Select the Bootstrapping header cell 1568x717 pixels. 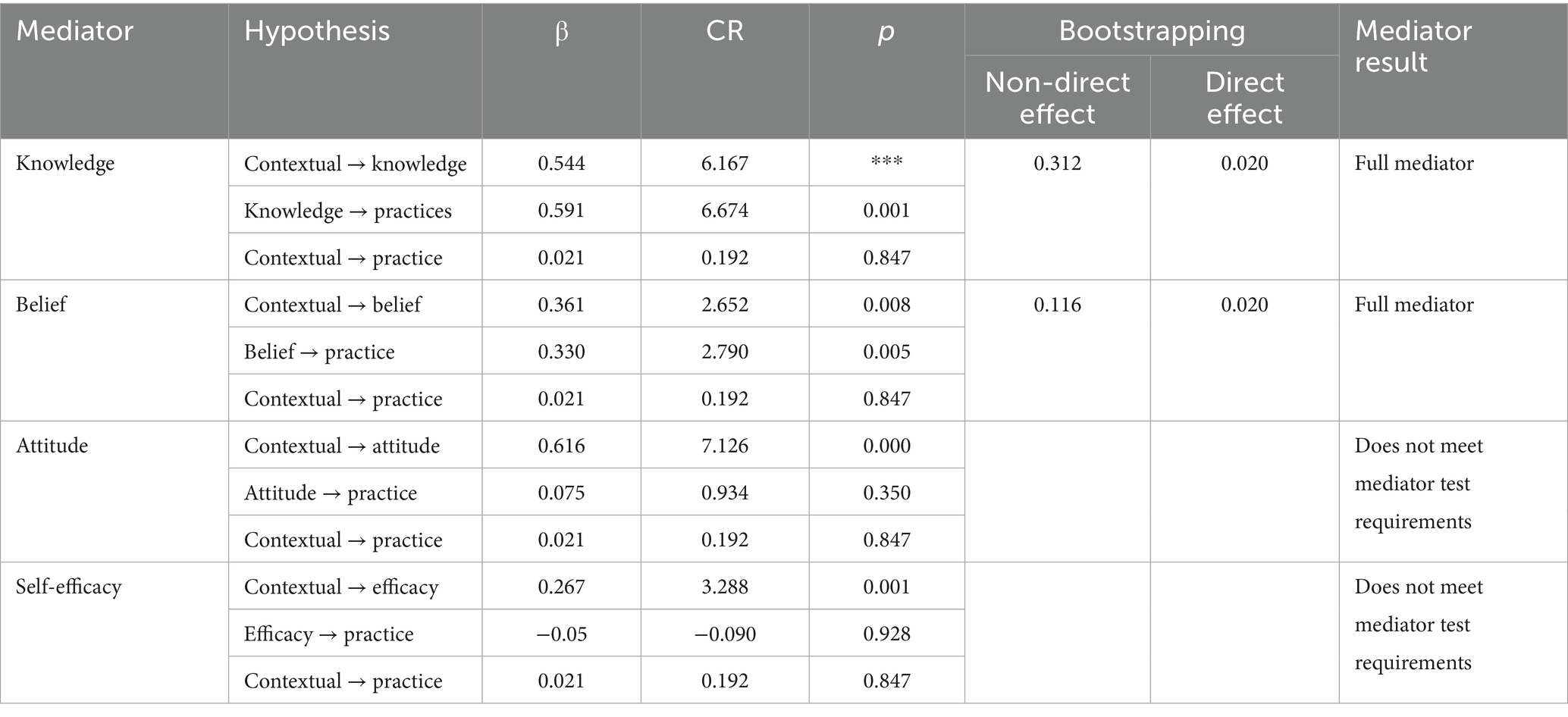[1151, 31]
